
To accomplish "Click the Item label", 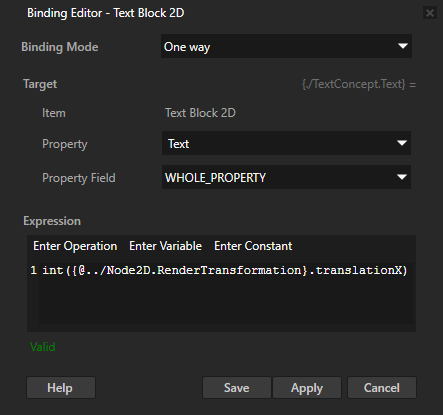I will pos(54,113).
